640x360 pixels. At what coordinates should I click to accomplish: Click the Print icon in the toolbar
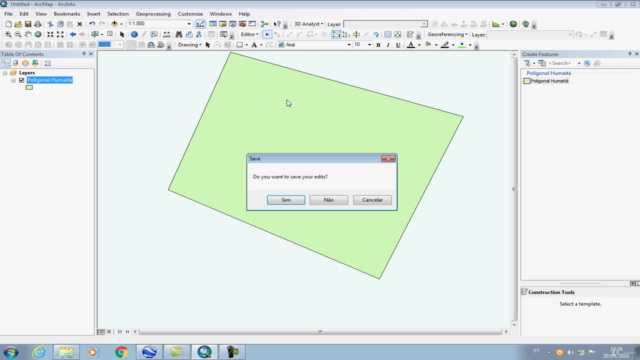(x=38, y=24)
